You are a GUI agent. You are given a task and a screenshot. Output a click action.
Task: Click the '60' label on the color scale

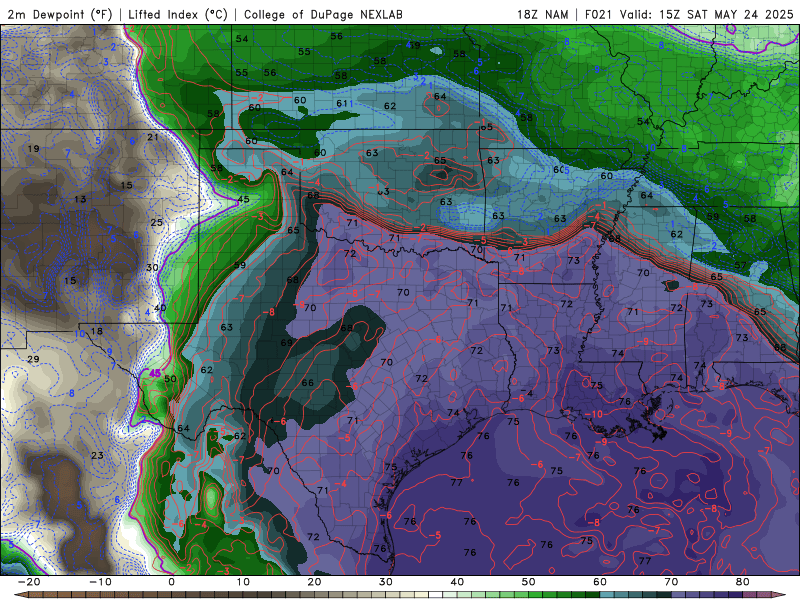(600, 582)
